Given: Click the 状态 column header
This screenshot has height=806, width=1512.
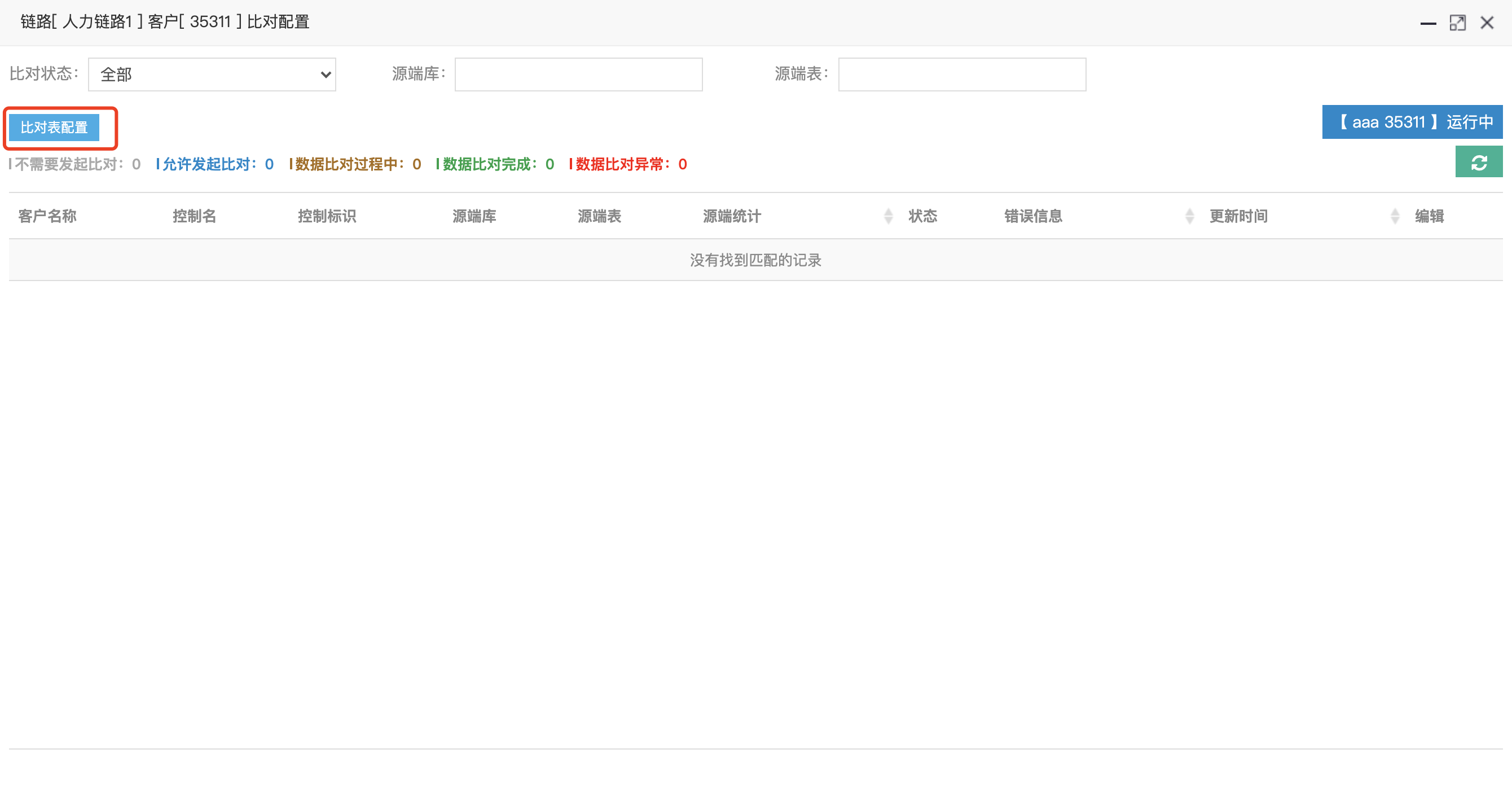Looking at the screenshot, I should tap(922, 216).
